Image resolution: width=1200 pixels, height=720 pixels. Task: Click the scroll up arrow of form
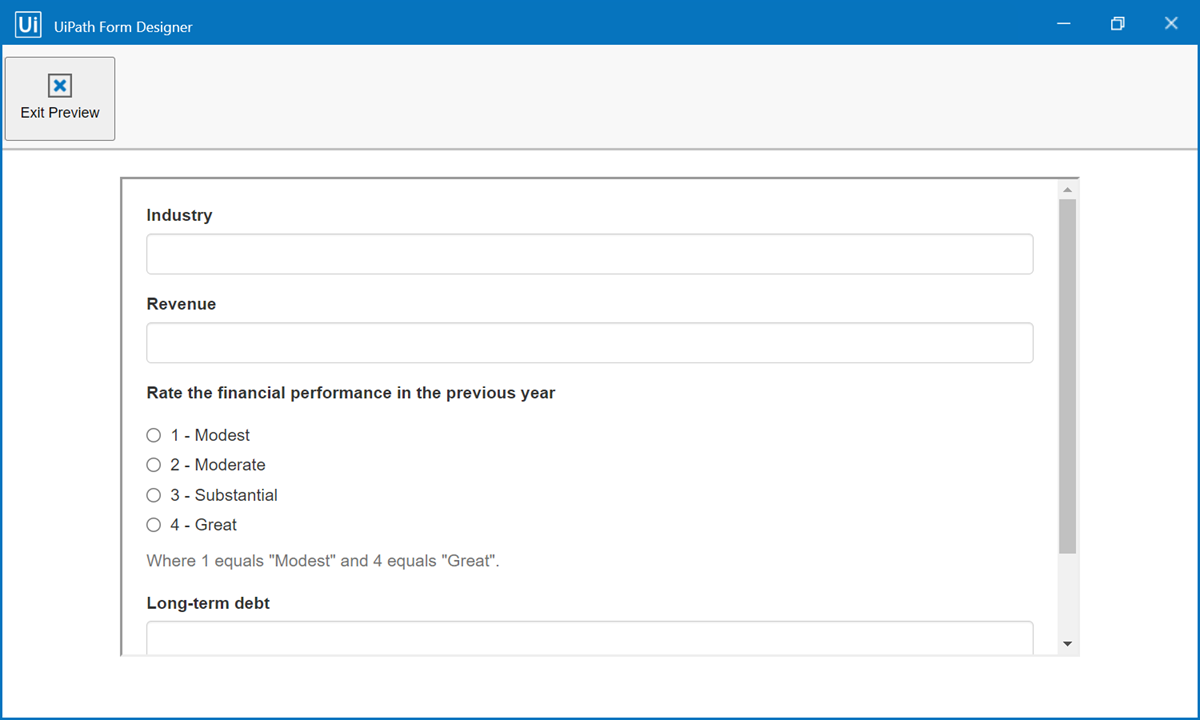click(x=1067, y=189)
